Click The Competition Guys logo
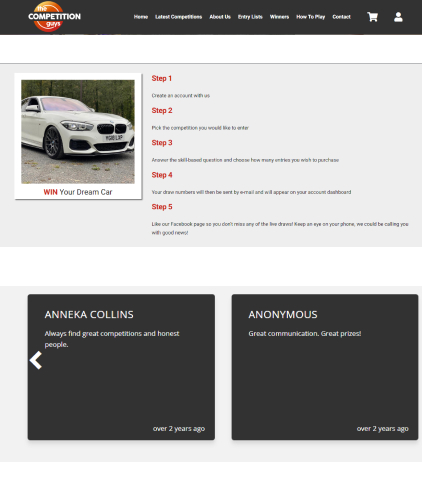This screenshot has height=489, width=422. (x=54, y=16)
